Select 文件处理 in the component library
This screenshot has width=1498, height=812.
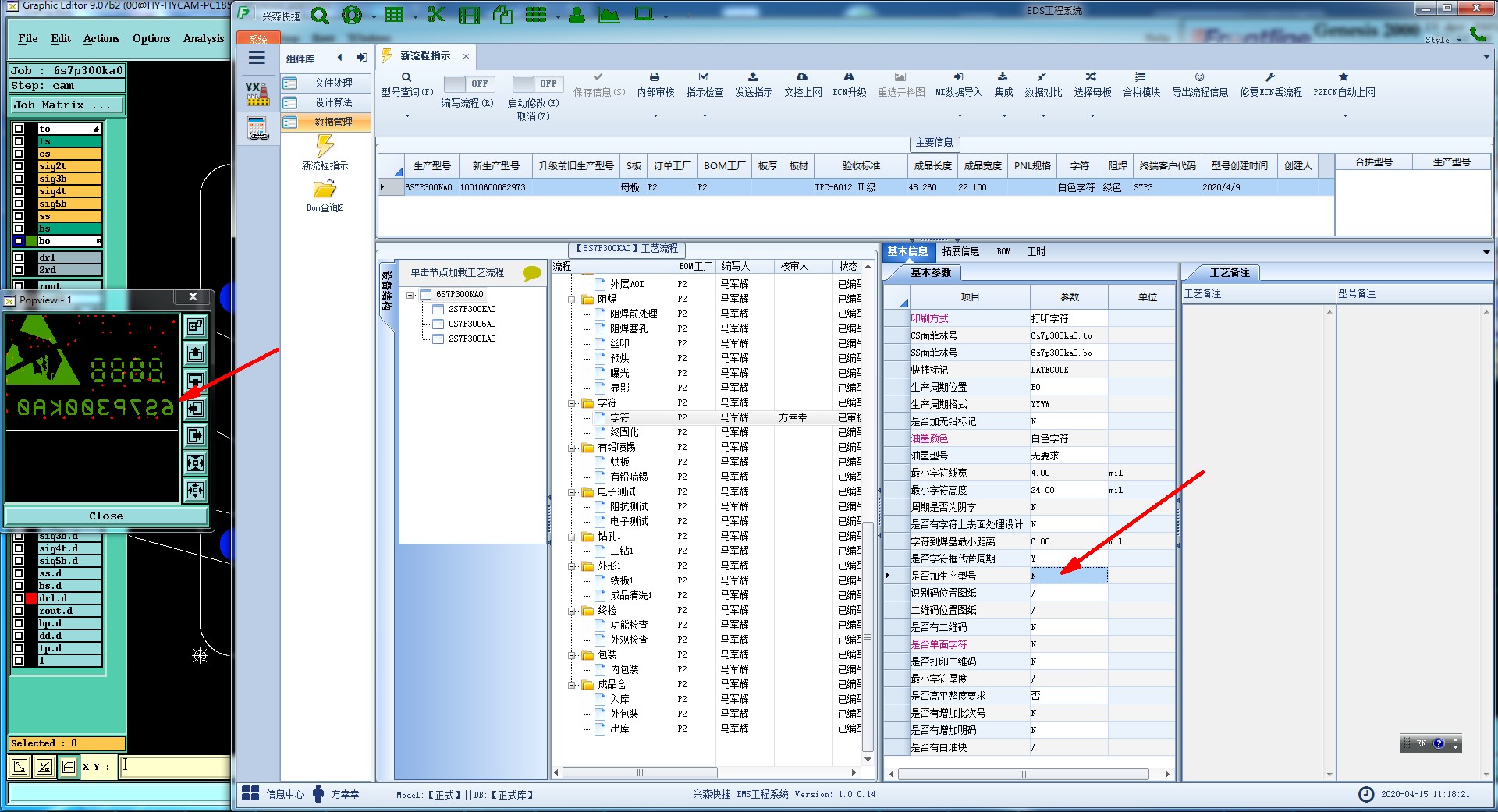coord(325,83)
